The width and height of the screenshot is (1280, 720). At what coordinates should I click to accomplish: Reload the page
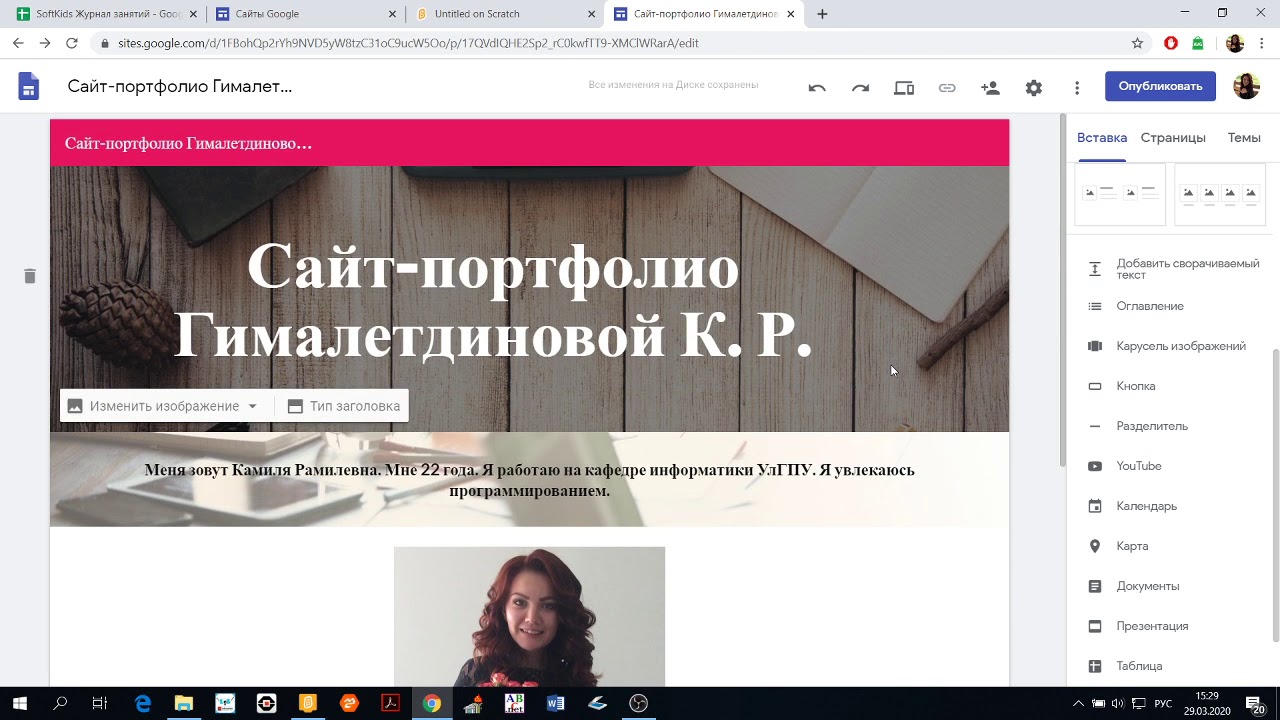pos(71,43)
